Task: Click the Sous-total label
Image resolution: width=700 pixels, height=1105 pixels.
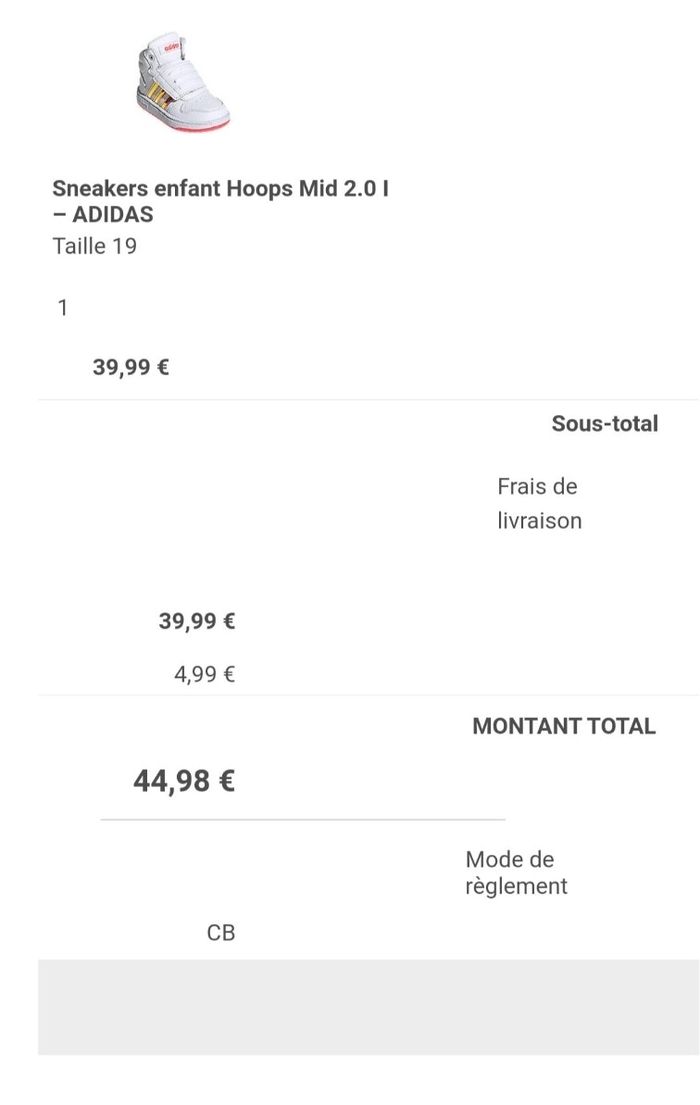Action: coord(604,424)
